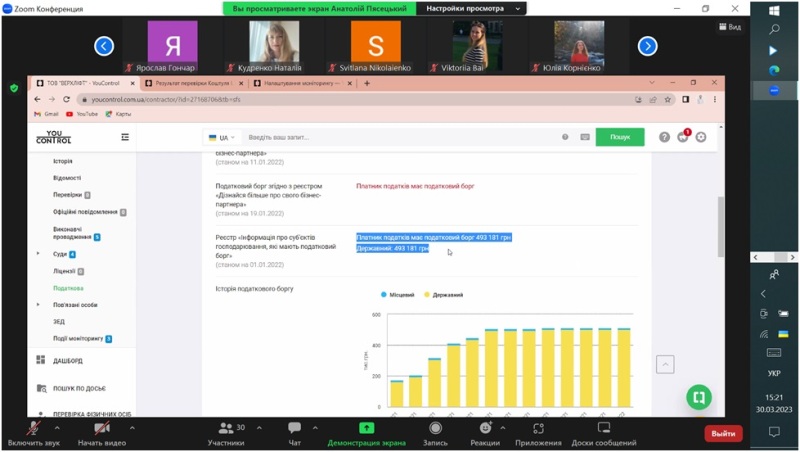800x452 pixels.
Task: Run a search with the green Пошук button
Action: click(620, 137)
